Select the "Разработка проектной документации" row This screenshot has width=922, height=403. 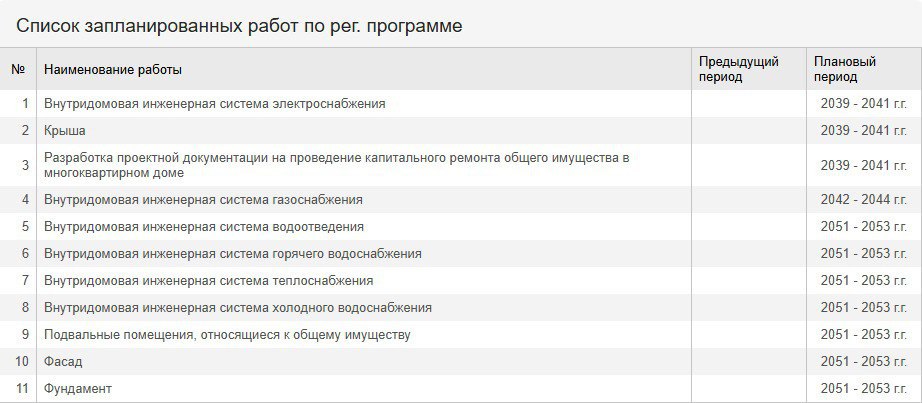pos(461,165)
